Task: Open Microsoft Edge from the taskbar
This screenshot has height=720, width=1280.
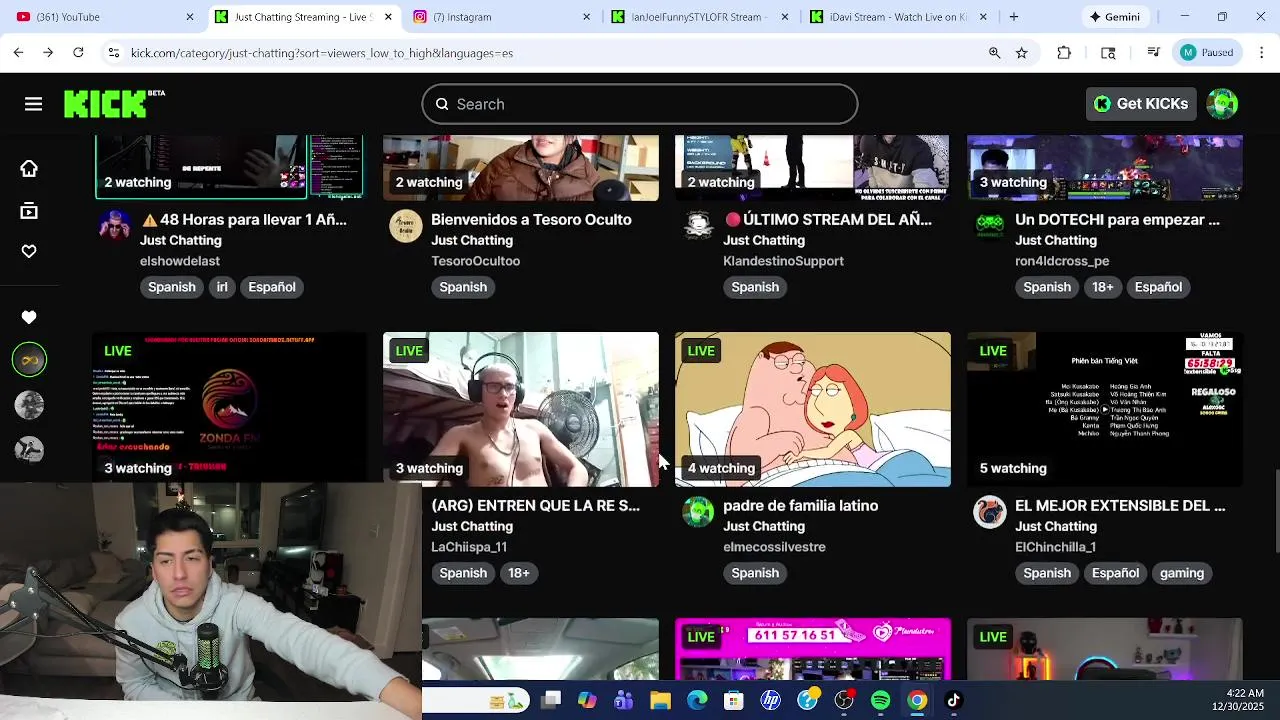Action: (697, 700)
